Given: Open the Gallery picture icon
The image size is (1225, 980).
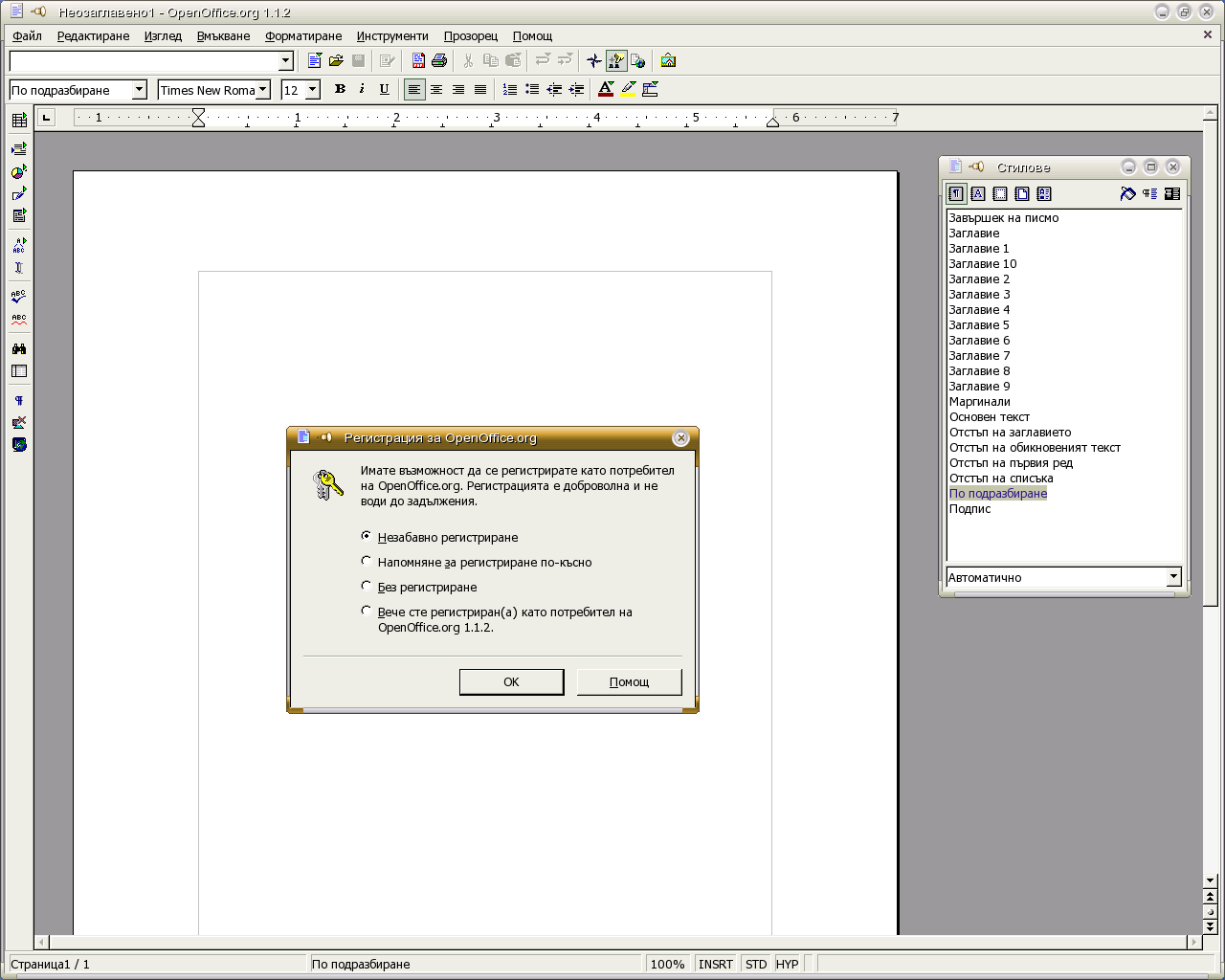Looking at the screenshot, I should tap(669, 60).
